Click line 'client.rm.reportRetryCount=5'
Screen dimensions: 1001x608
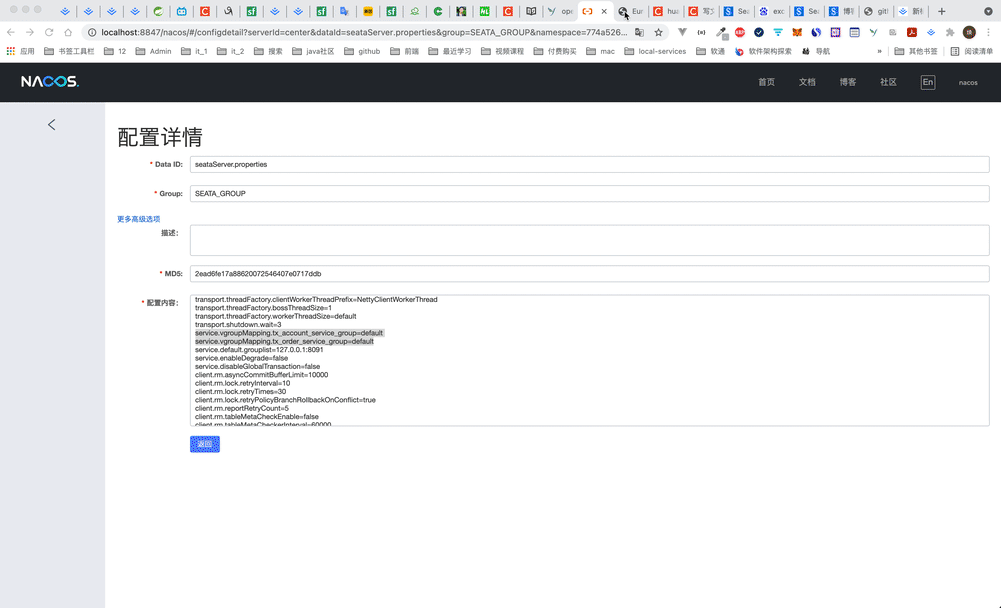pyautogui.click(x=242, y=408)
